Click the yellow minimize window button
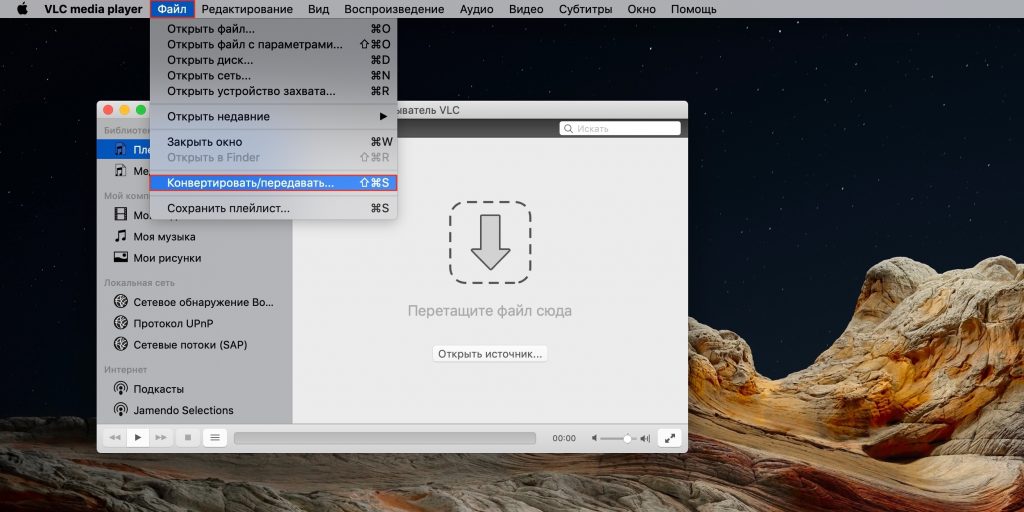Image resolution: width=1024 pixels, height=512 pixels. click(x=124, y=110)
